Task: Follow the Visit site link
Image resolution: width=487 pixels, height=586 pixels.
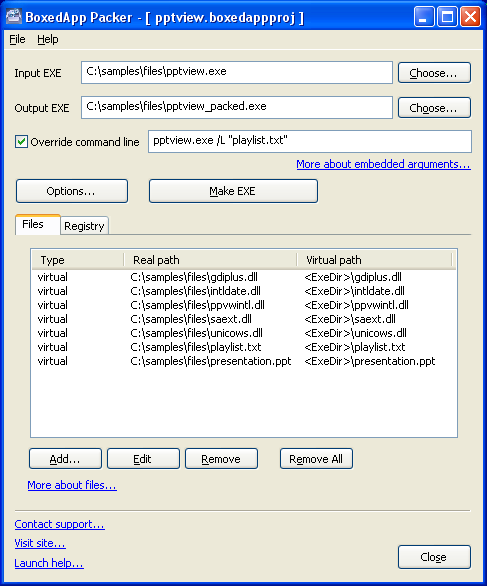Action: tap(40, 543)
